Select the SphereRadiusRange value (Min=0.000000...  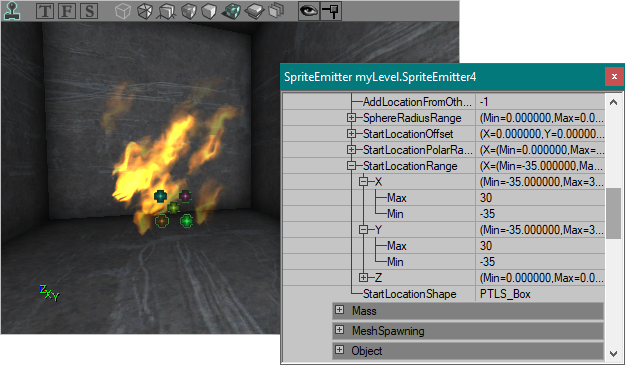point(540,118)
